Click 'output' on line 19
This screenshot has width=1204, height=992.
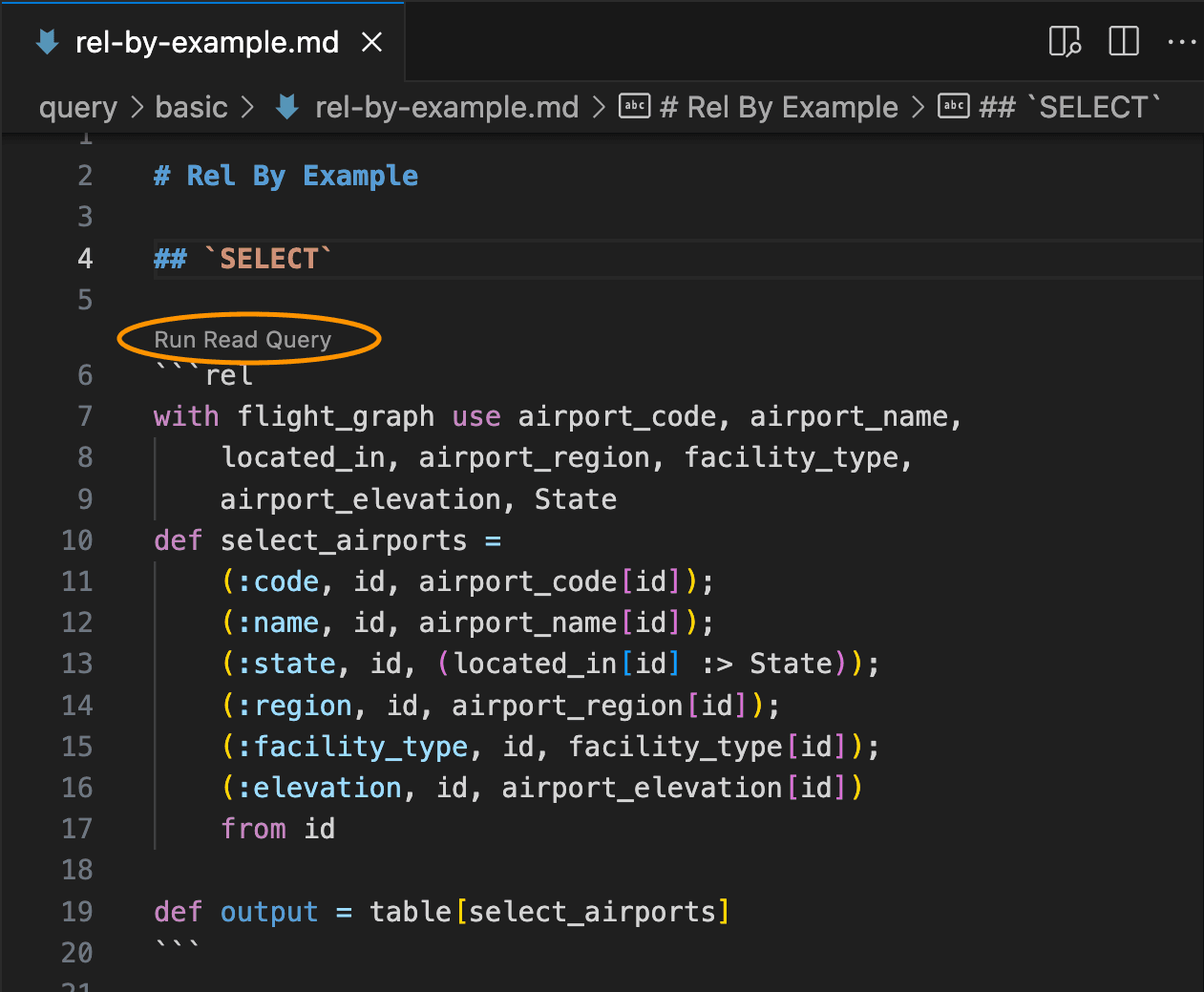269,912
